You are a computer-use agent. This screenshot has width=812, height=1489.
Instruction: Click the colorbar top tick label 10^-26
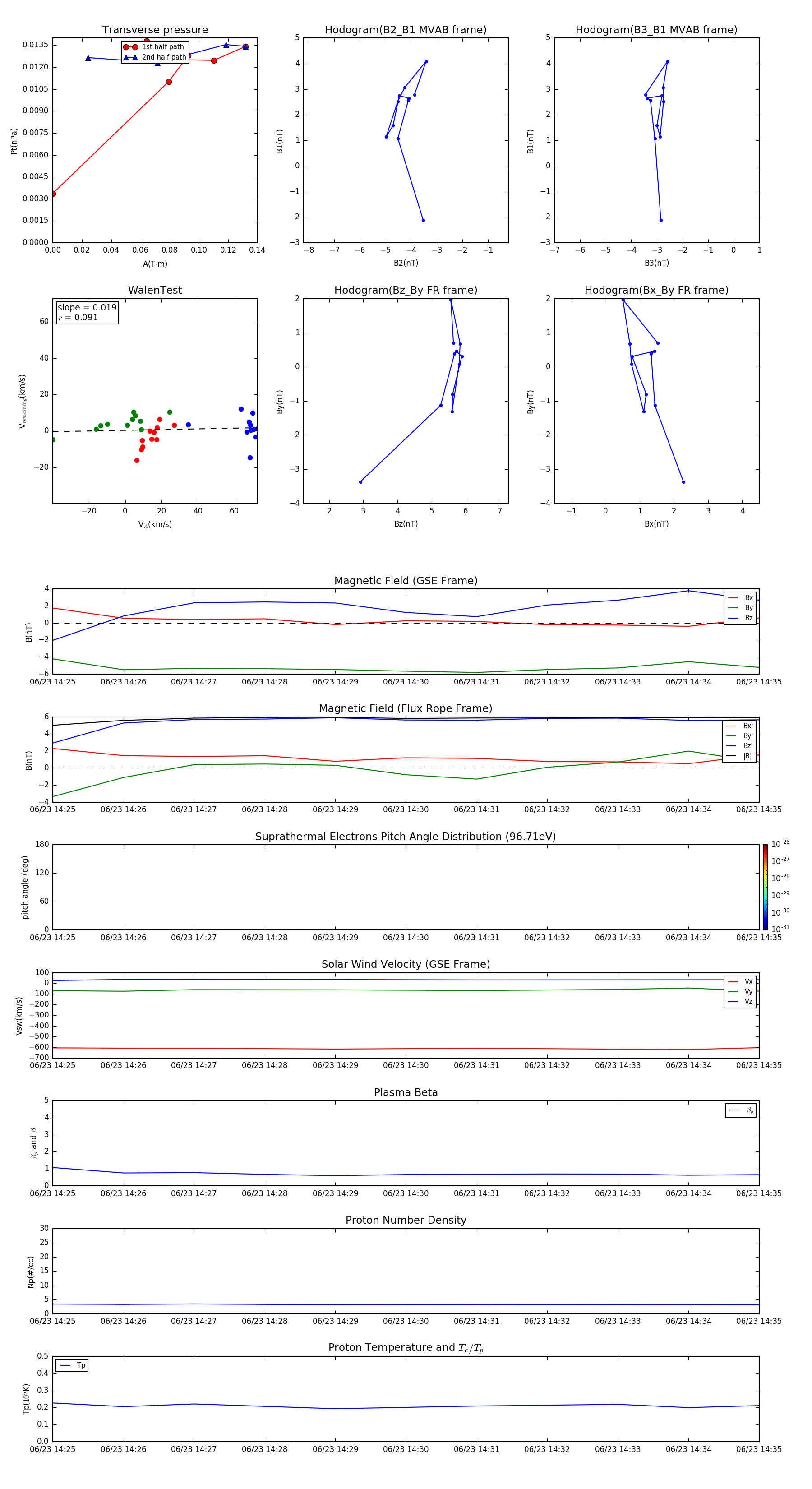(x=780, y=844)
